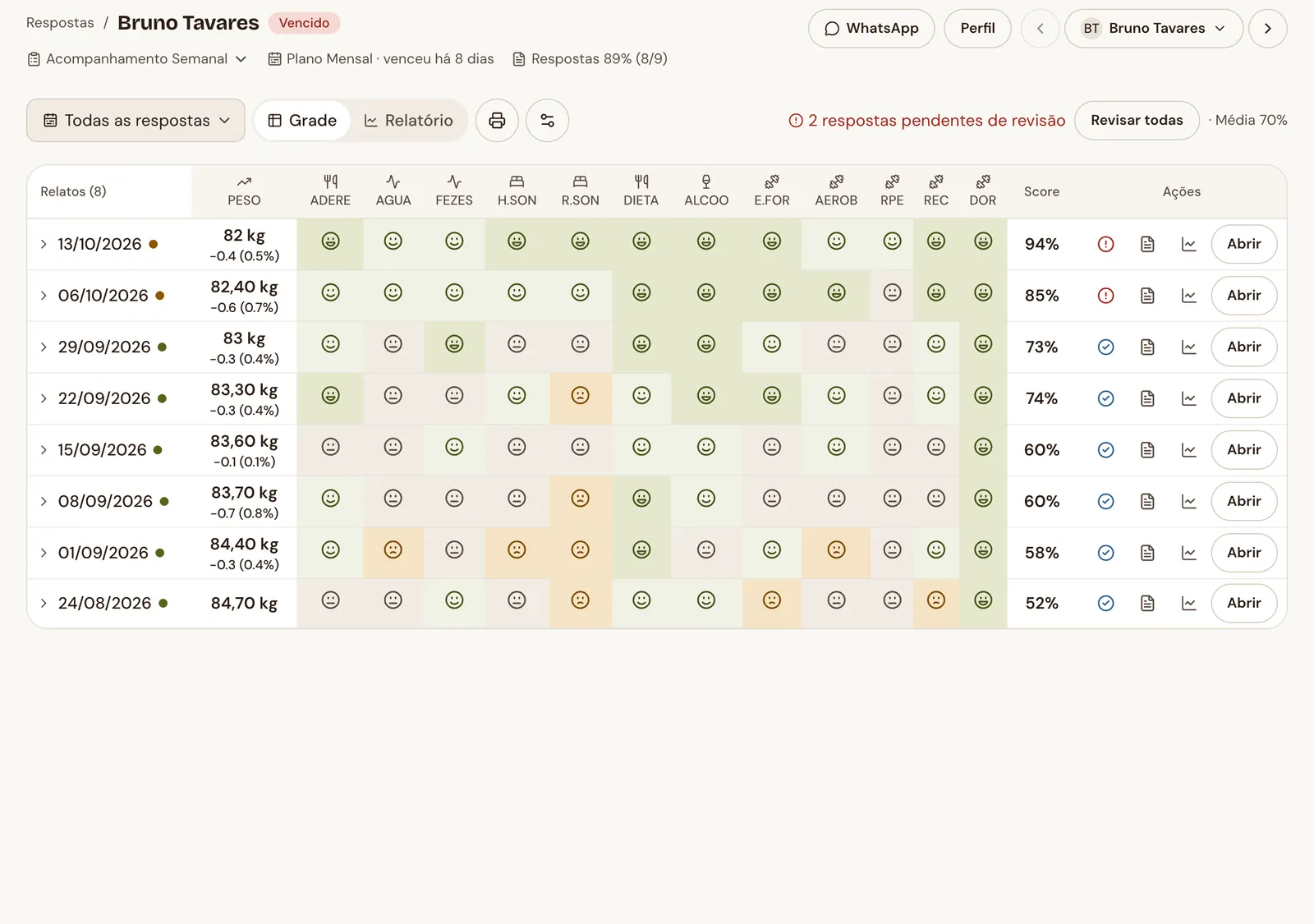Open document icon for 13/10/2026 row
Image resolution: width=1314 pixels, height=924 pixels.
[1147, 244]
